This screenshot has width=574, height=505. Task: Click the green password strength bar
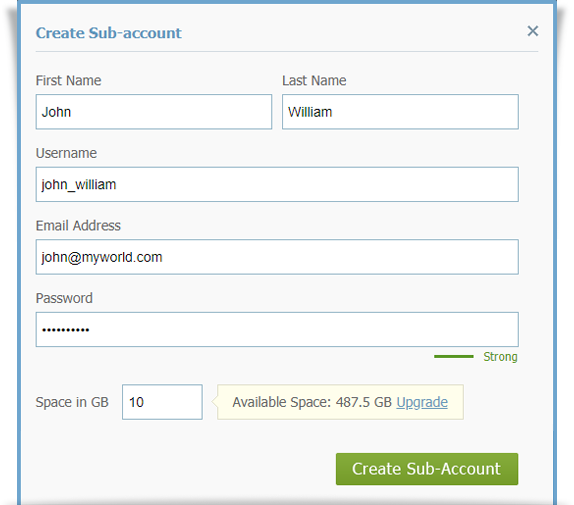click(x=454, y=356)
